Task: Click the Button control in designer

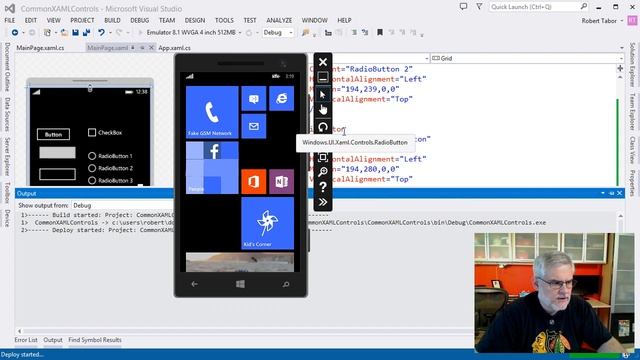Action: tap(53, 134)
